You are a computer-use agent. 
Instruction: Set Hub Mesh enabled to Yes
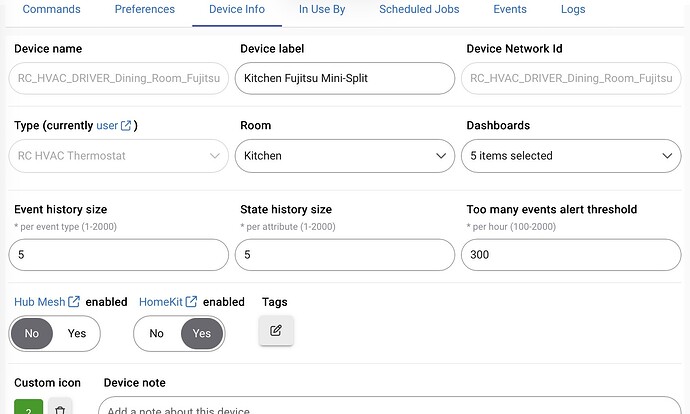77,333
